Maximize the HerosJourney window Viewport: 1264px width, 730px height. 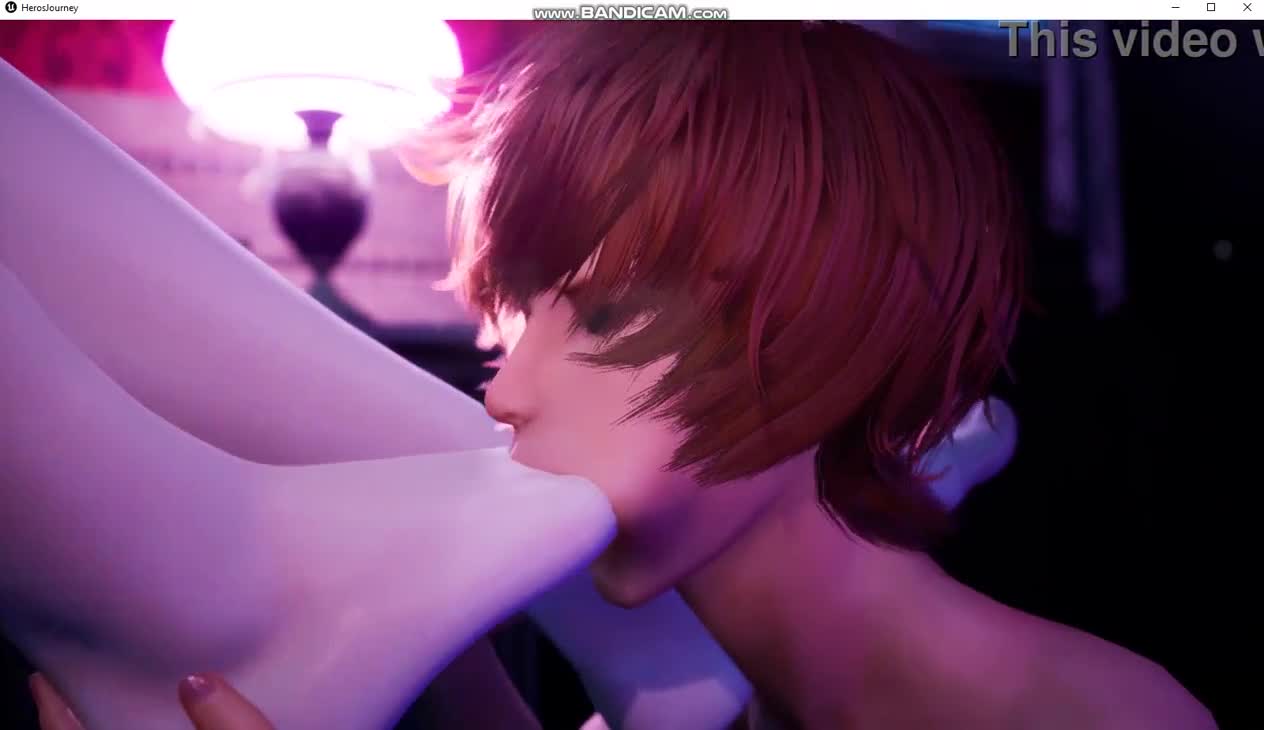coord(1211,8)
